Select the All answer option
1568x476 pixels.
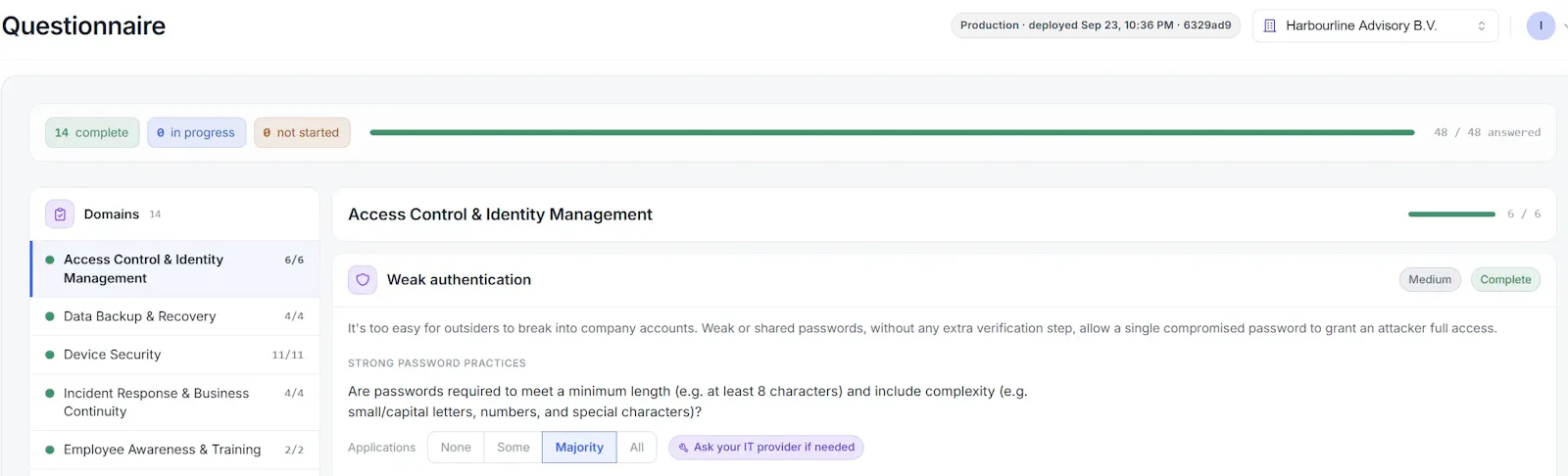[x=637, y=448]
